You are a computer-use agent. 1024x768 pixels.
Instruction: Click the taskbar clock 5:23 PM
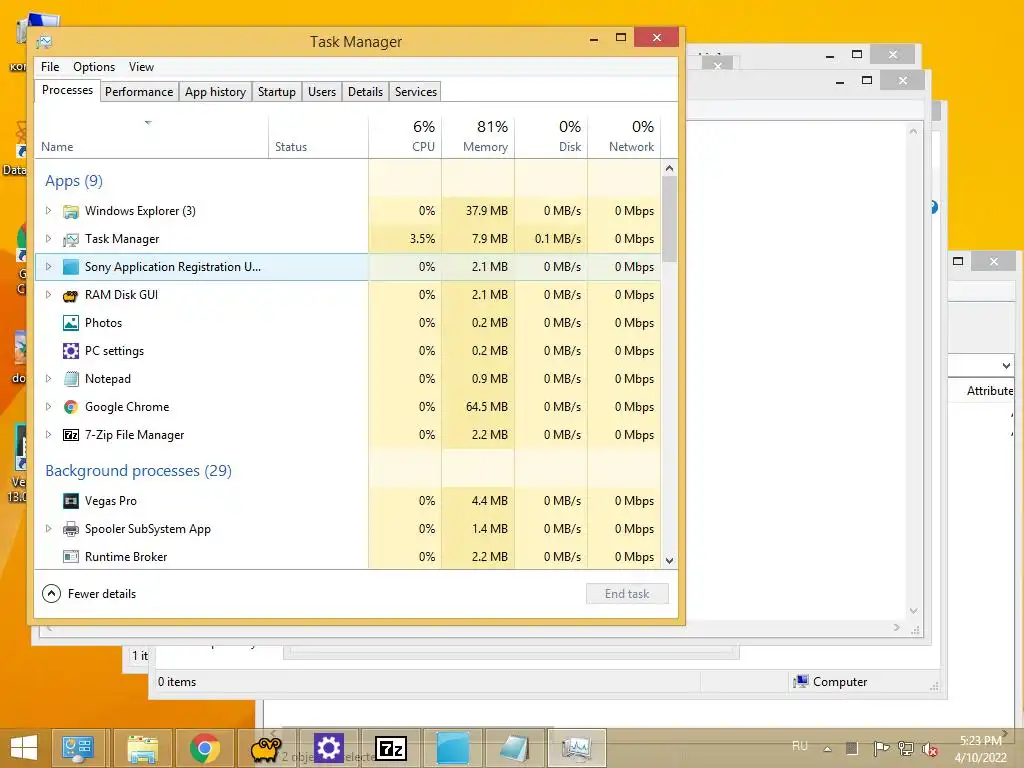tap(981, 749)
